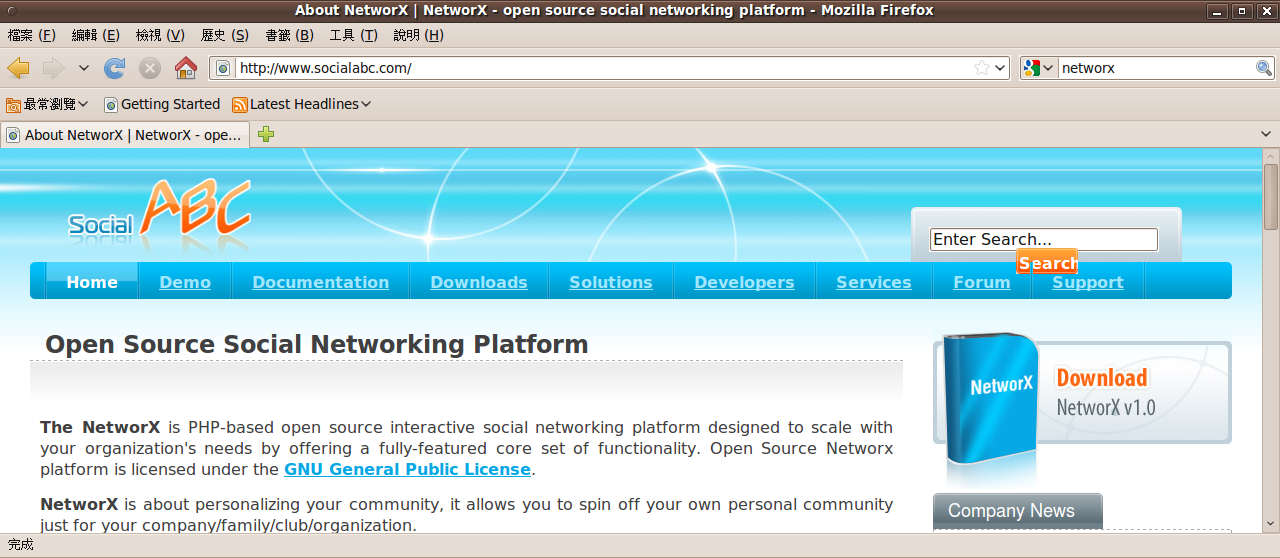
Task: Open the 書籤 (B) menu
Action: coord(289,35)
